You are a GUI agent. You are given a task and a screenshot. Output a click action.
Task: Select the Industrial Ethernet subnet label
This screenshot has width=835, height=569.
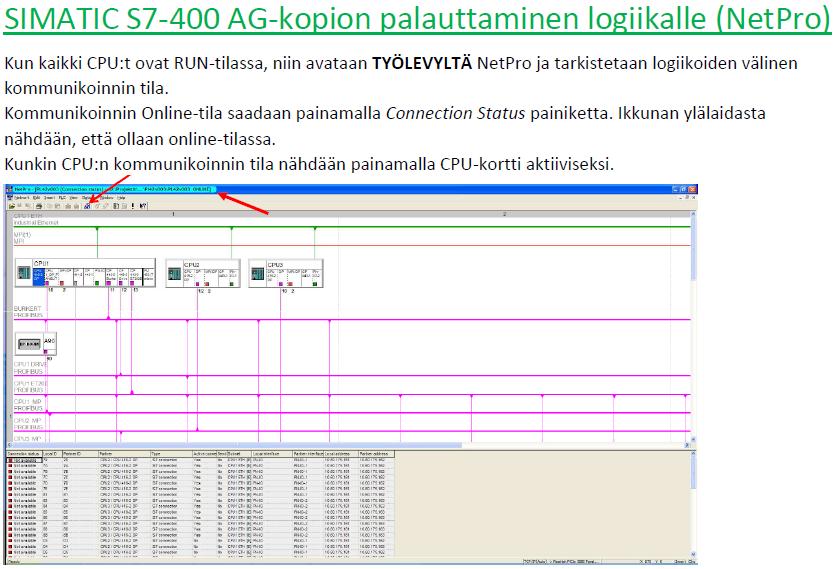tap(36, 222)
